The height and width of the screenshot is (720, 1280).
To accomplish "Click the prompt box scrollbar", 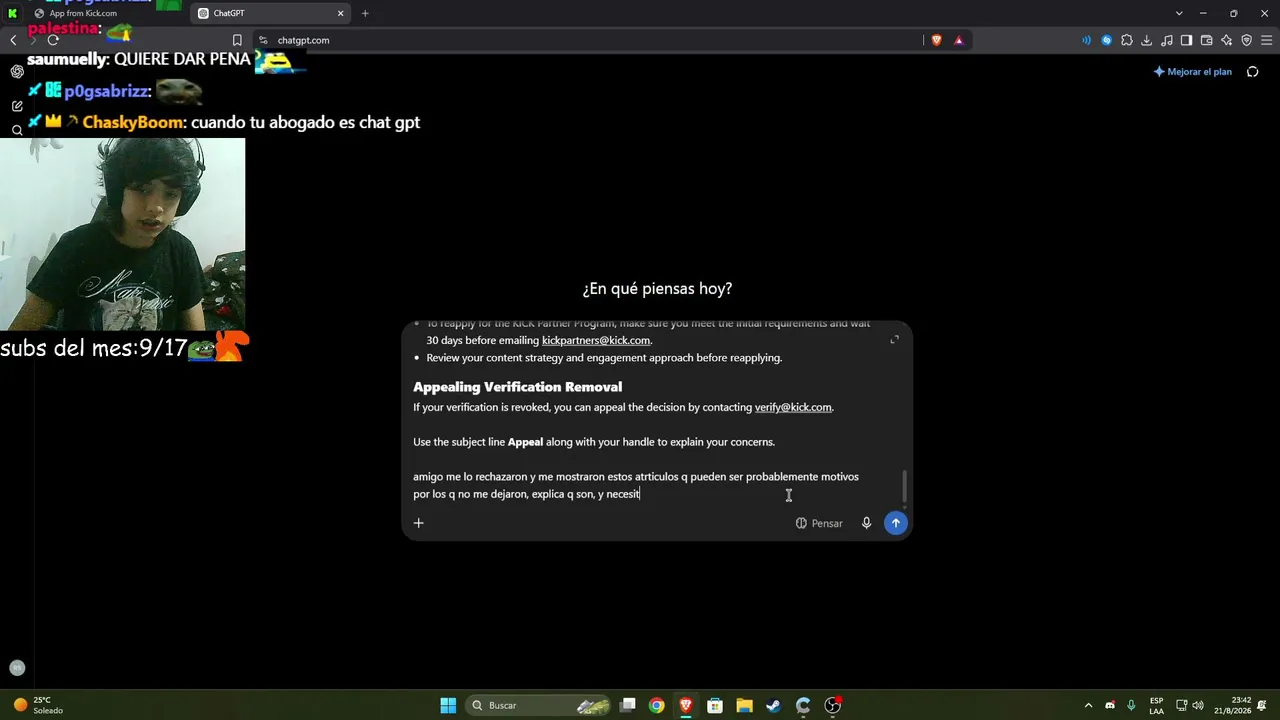I will coord(904,488).
